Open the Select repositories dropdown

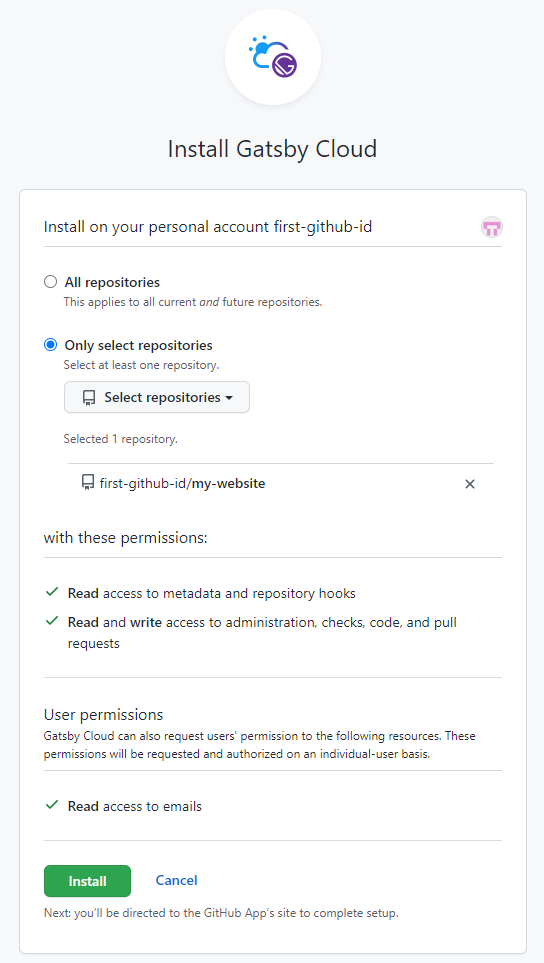click(x=157, y=397)
